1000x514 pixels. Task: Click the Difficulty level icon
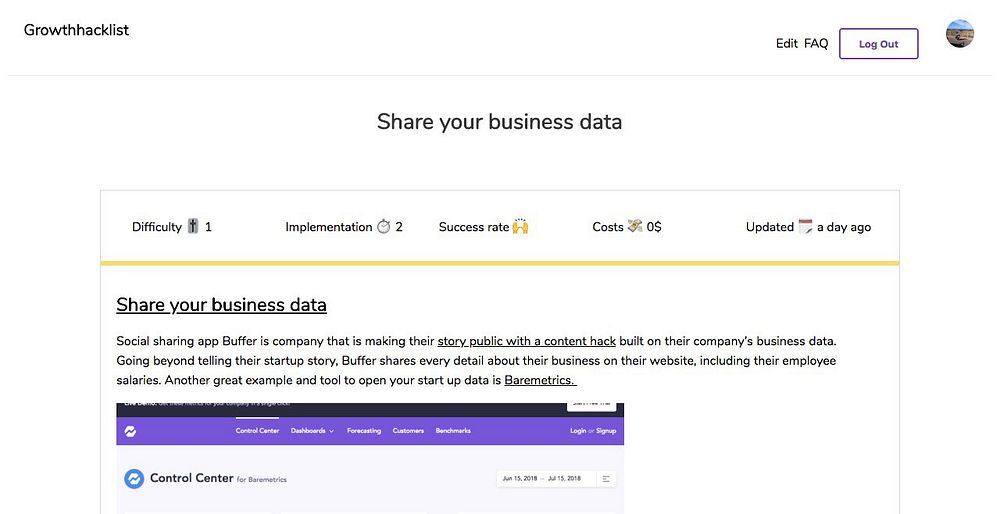(x=193, y=227)
